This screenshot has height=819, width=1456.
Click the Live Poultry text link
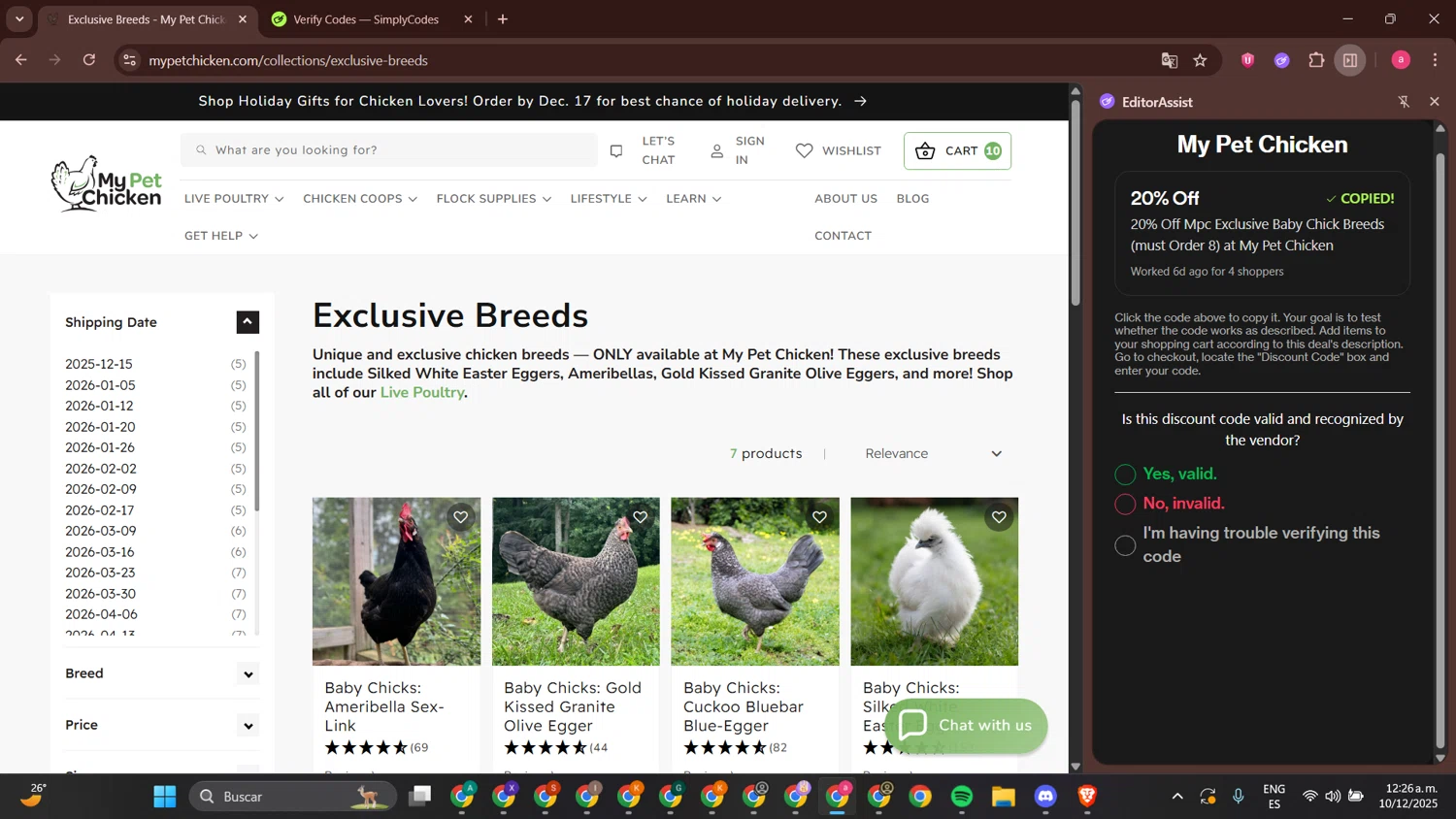pos(422,393)
